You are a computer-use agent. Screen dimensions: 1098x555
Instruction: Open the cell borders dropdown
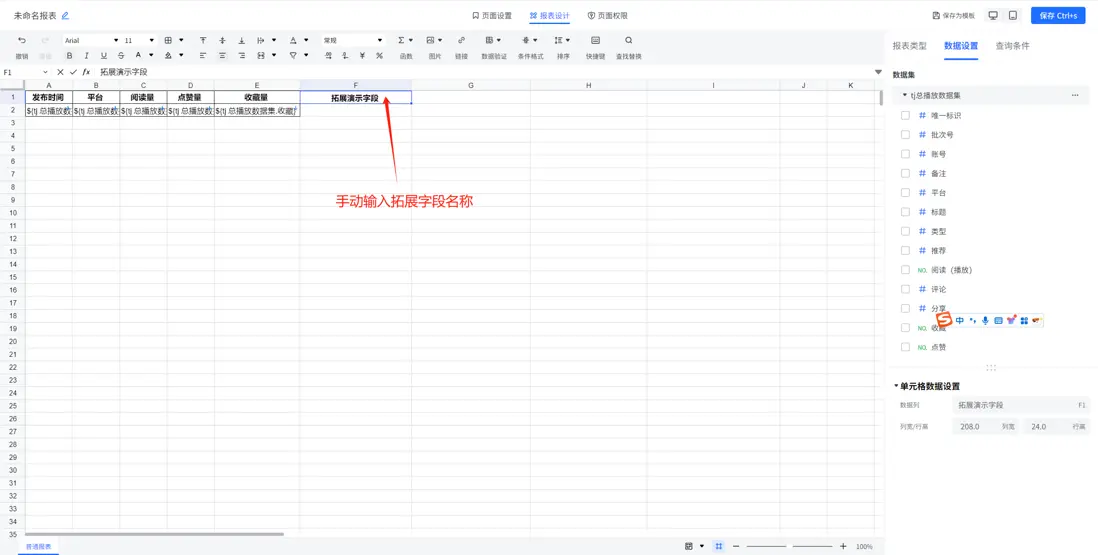tap(181, 41)
